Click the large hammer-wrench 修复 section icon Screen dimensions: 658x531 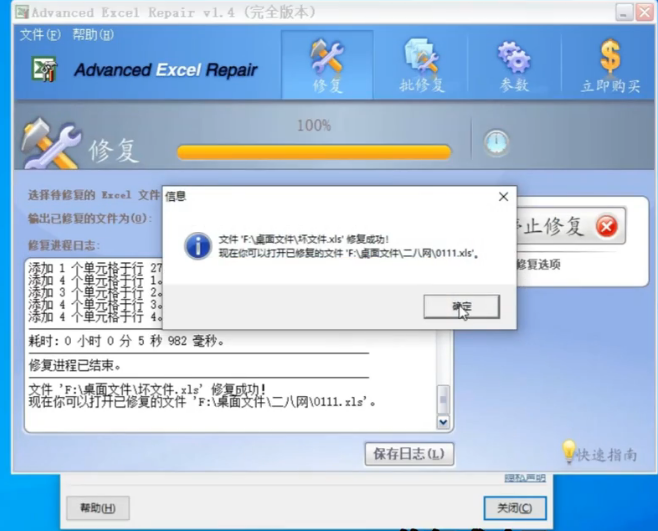point(51,144)
